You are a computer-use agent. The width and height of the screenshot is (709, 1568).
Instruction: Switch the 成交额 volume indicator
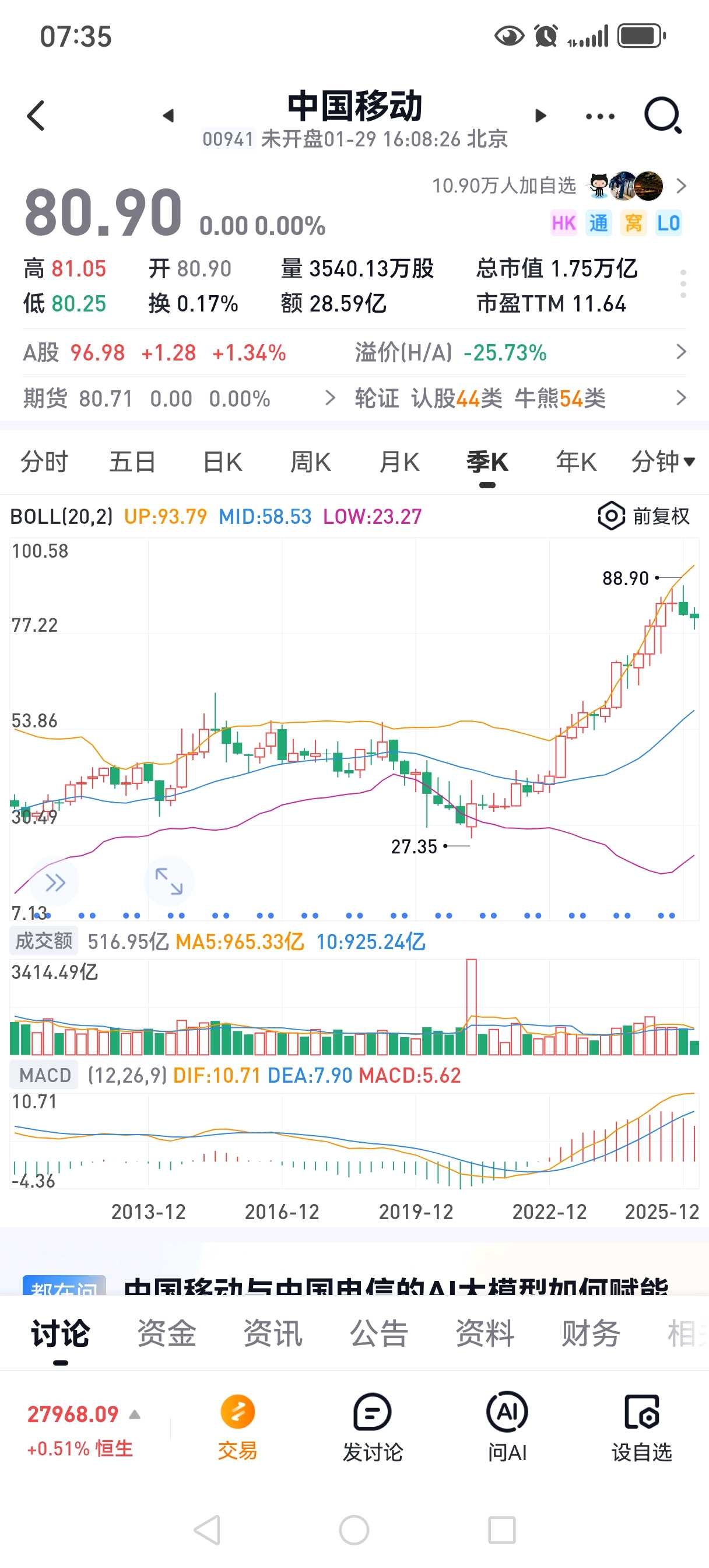pyautogui.click(x=43, y=941)
